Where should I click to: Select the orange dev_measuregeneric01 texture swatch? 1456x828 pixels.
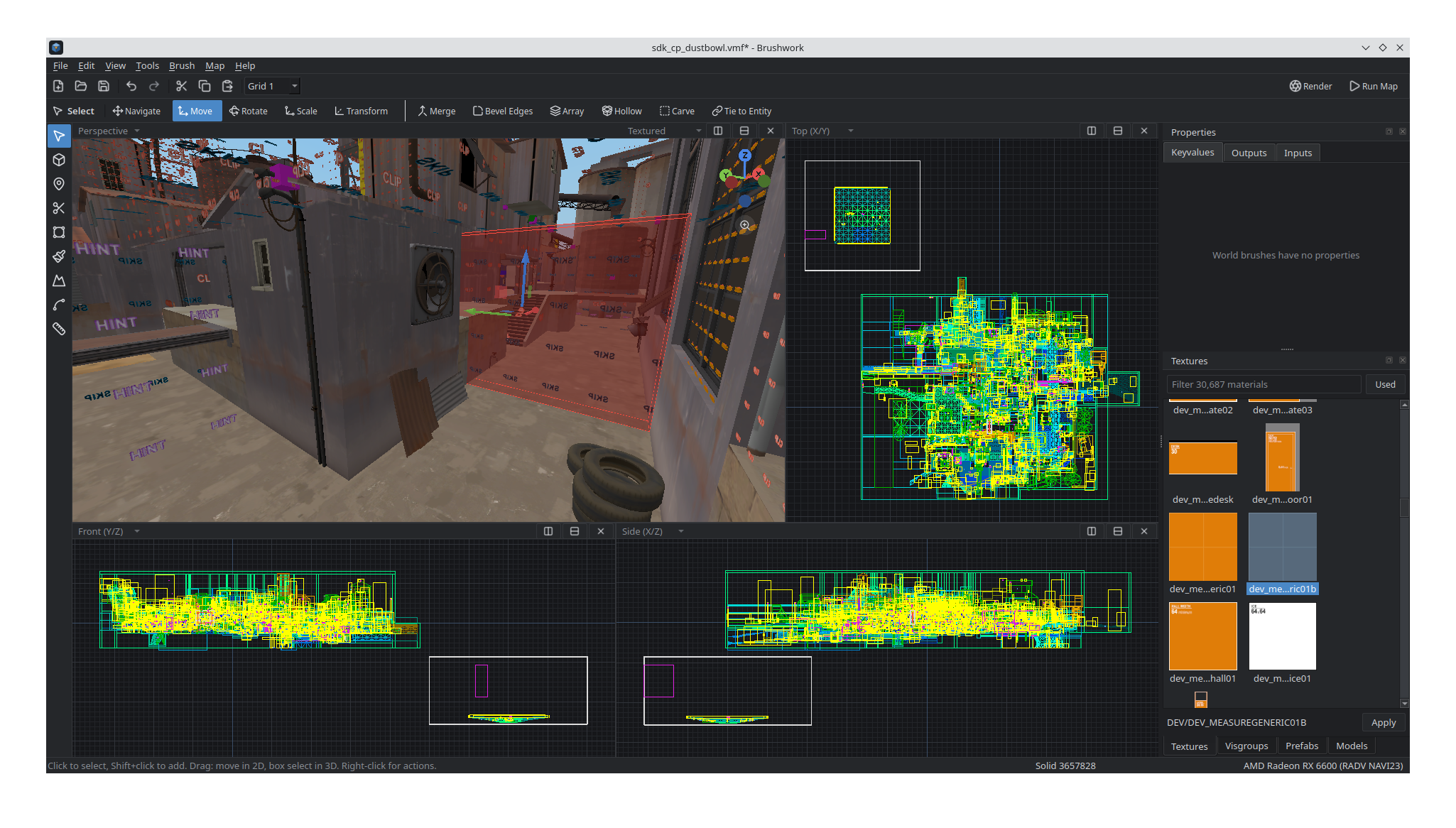[x=1203, y=547]
